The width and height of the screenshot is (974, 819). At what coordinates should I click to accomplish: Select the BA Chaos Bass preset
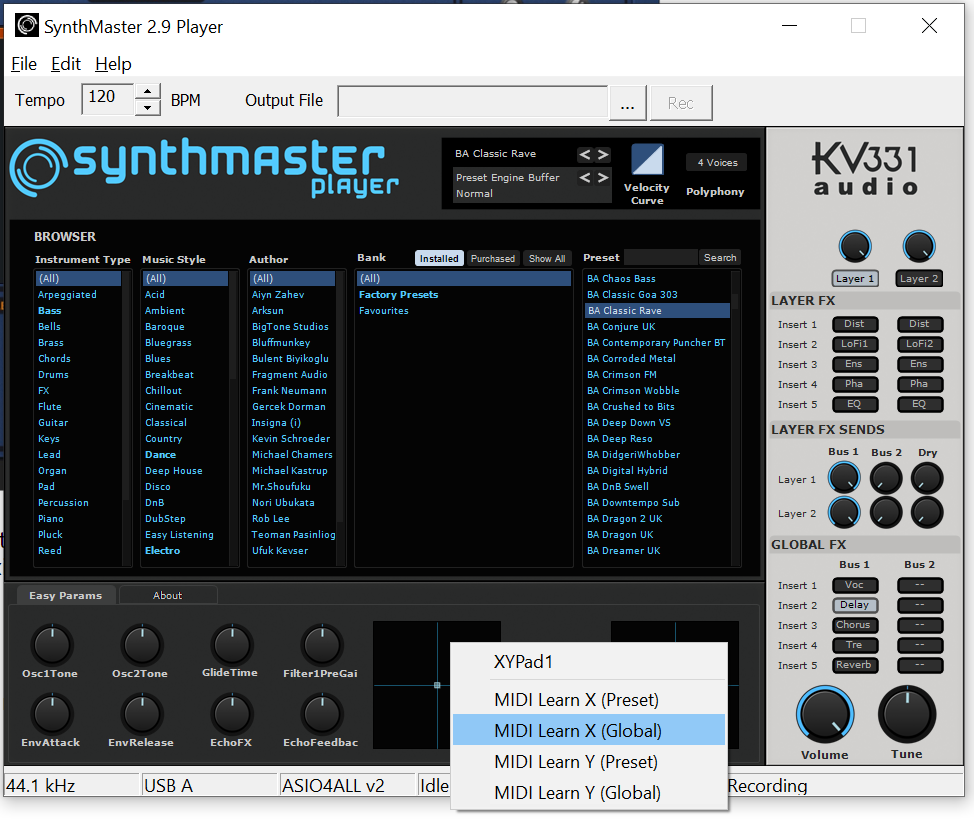click(620, 278)
